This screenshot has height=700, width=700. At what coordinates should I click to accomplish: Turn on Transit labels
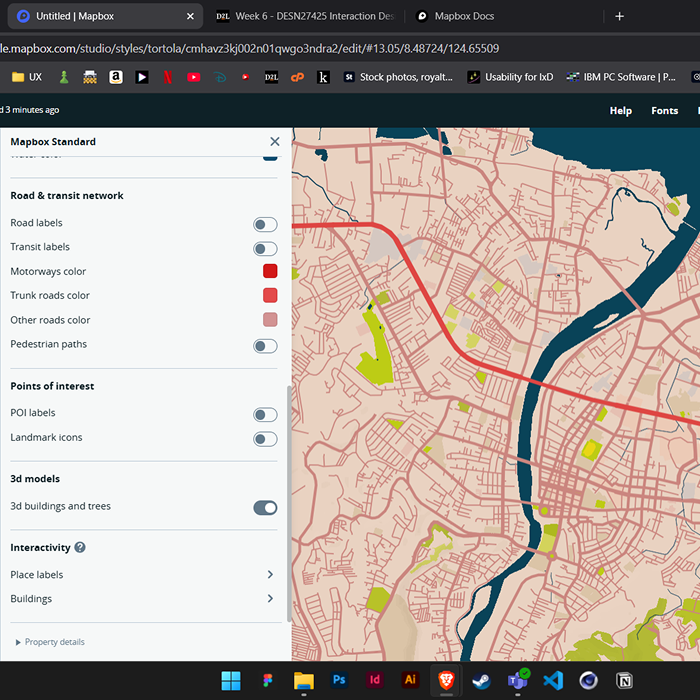265,248
